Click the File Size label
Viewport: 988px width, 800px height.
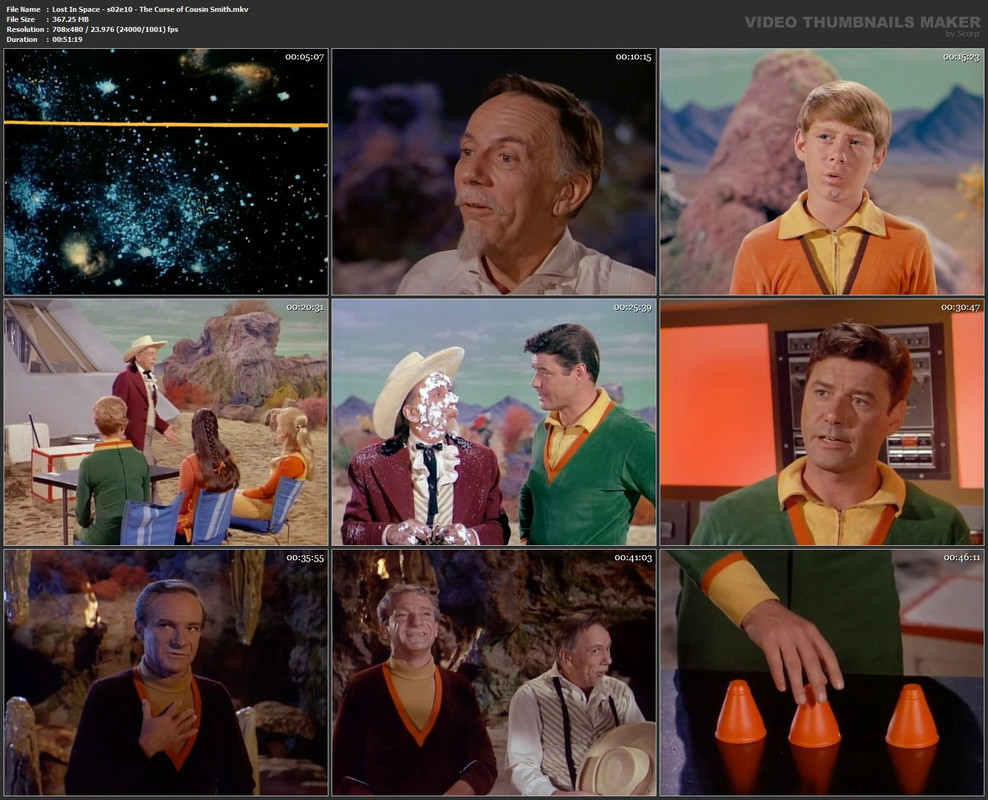coord(21,20)
